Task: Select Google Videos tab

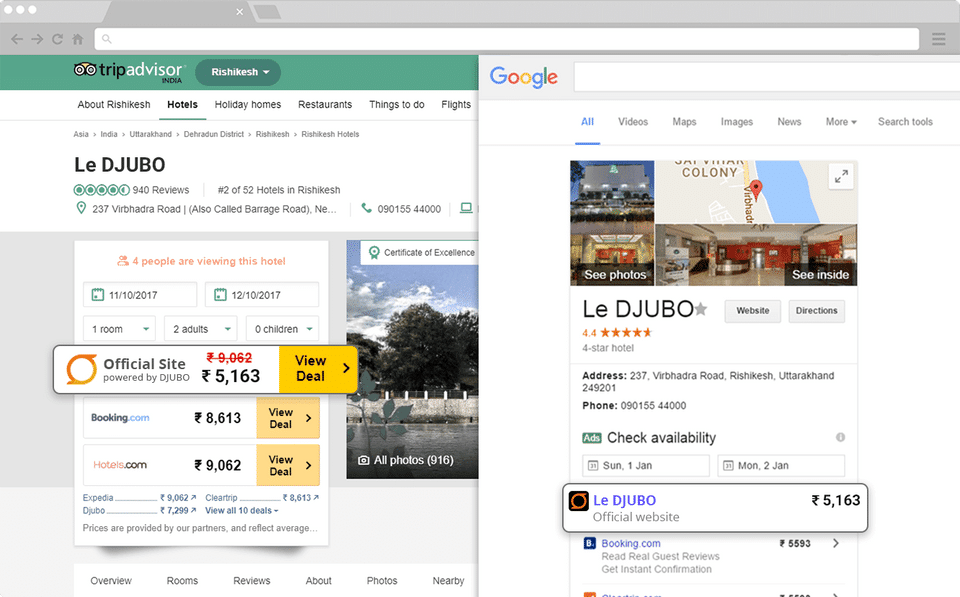Action: 633,122
